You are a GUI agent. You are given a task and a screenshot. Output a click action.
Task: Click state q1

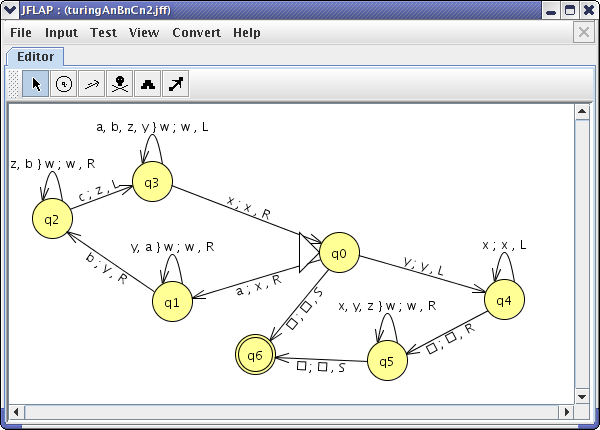click(x=172, y=302)
